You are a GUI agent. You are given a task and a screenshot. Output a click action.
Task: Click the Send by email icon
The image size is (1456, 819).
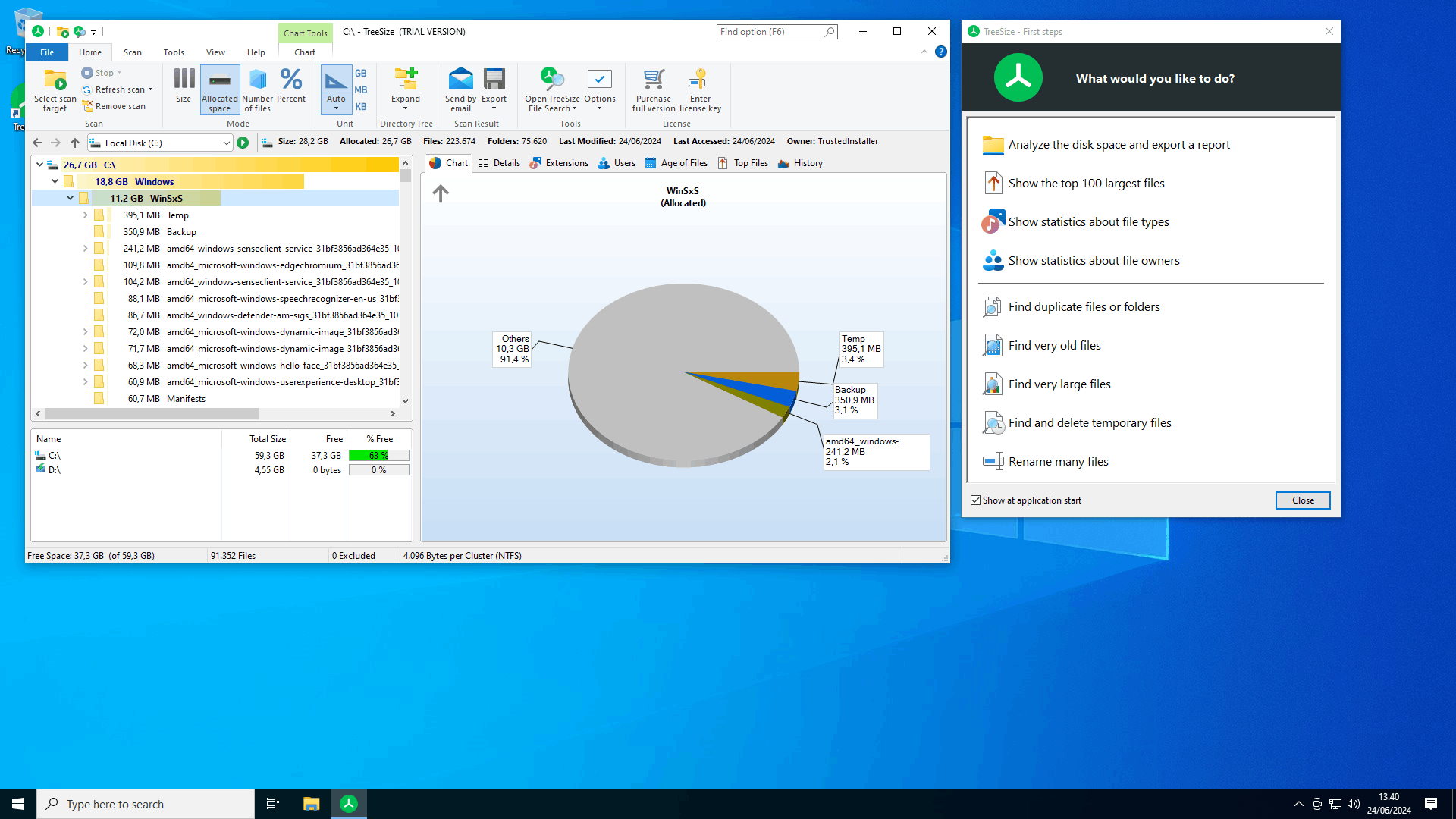tap(460, 79)
